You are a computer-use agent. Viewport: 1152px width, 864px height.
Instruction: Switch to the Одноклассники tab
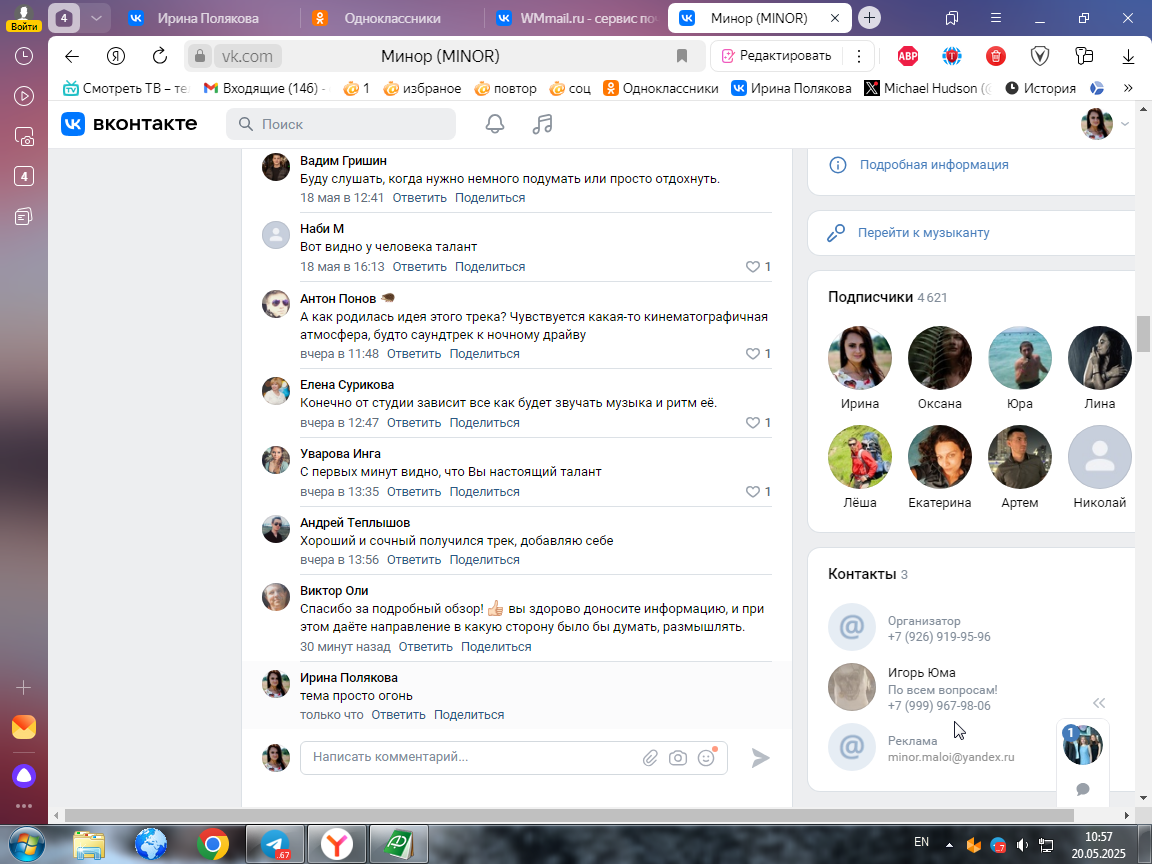tap(392, 18)
